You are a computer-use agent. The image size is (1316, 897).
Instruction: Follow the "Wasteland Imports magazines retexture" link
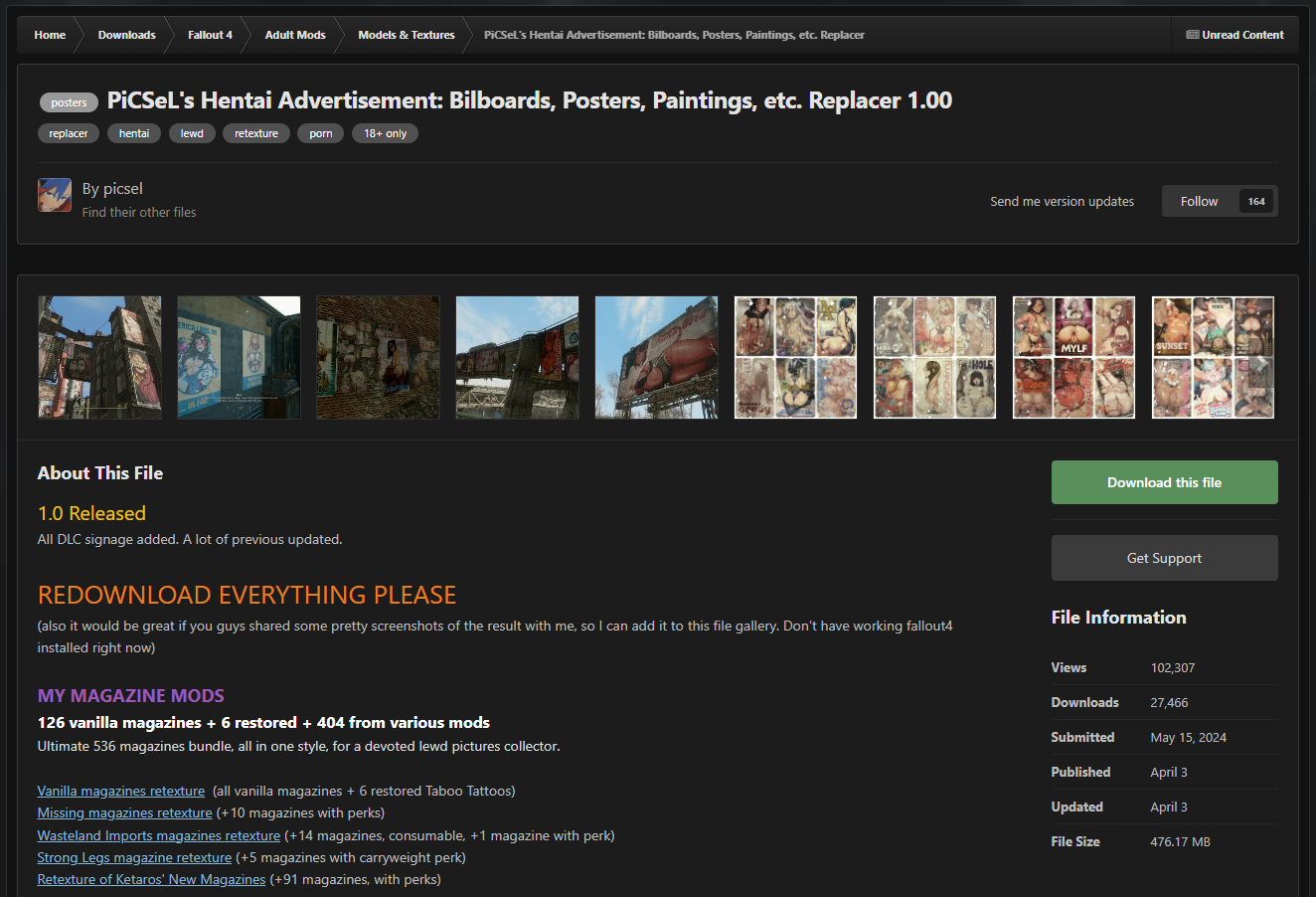(x=159, y=835)
